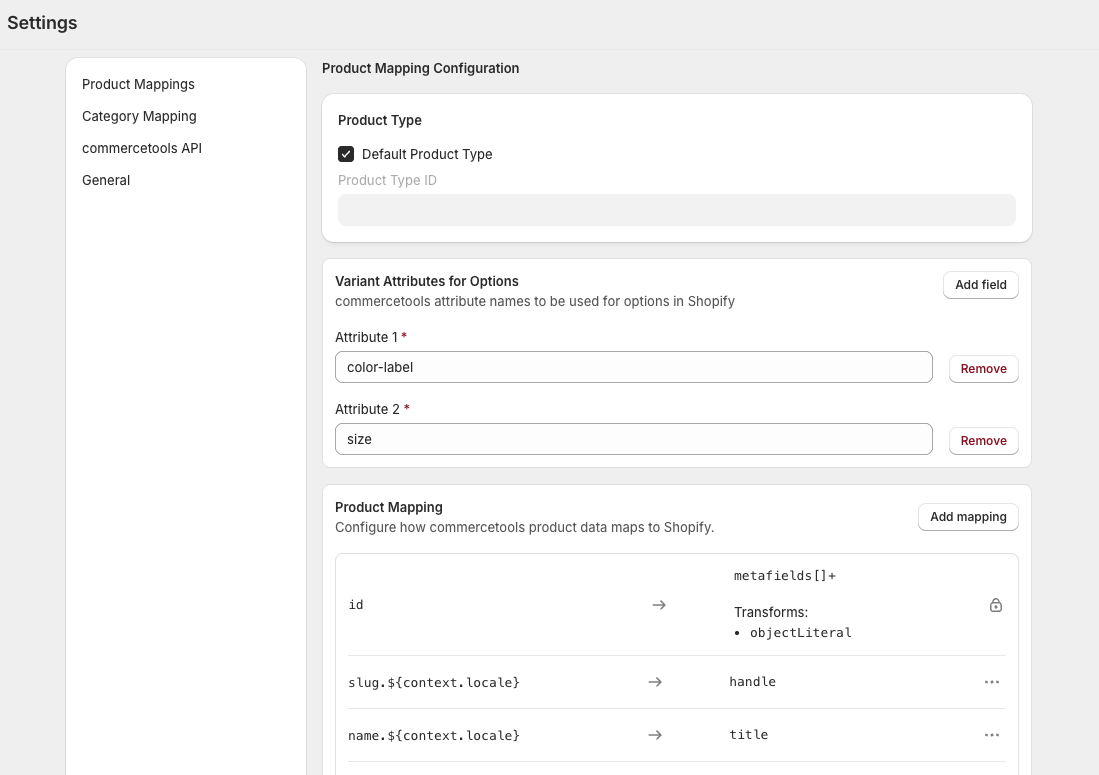Open the ellipsis menu on the name mapping row
The width and height of the screenshot is (1099, 775).
pyautogui.click(x=992, y=735)
